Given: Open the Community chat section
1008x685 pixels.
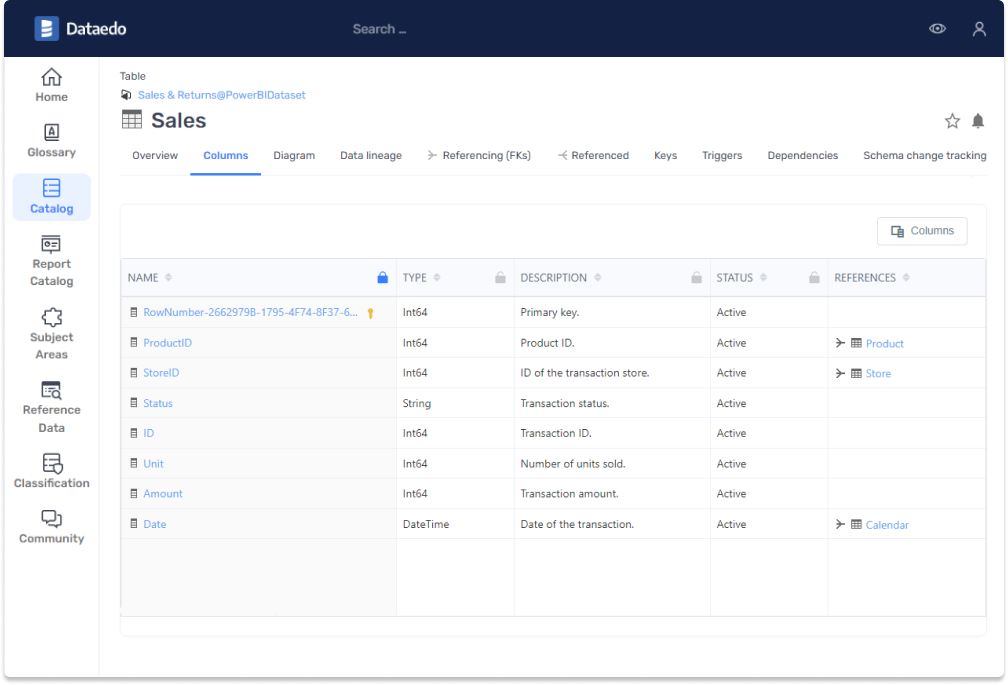Looking at the screenshot, I should (51, 526).
